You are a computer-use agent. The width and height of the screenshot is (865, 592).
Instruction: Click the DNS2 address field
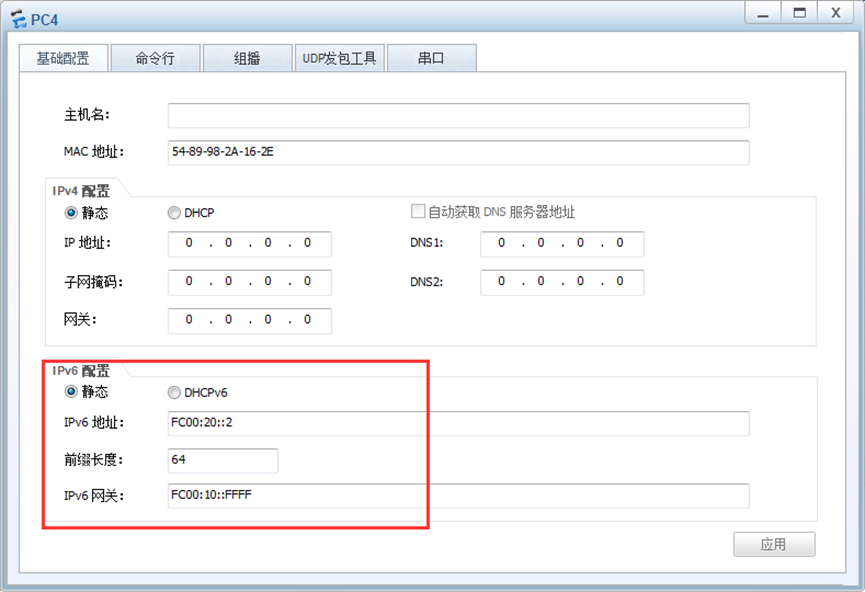tap(562, 282)
